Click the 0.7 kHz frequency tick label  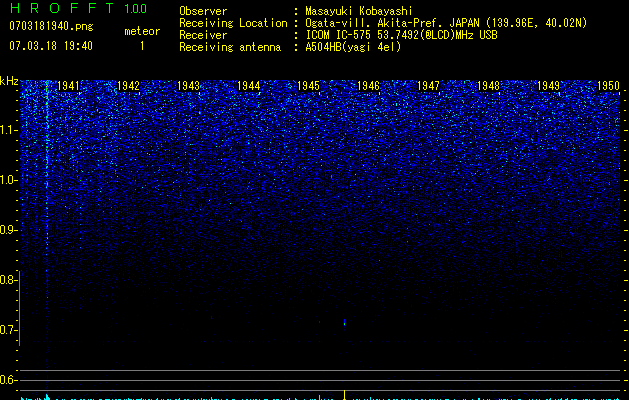[8, 330]
